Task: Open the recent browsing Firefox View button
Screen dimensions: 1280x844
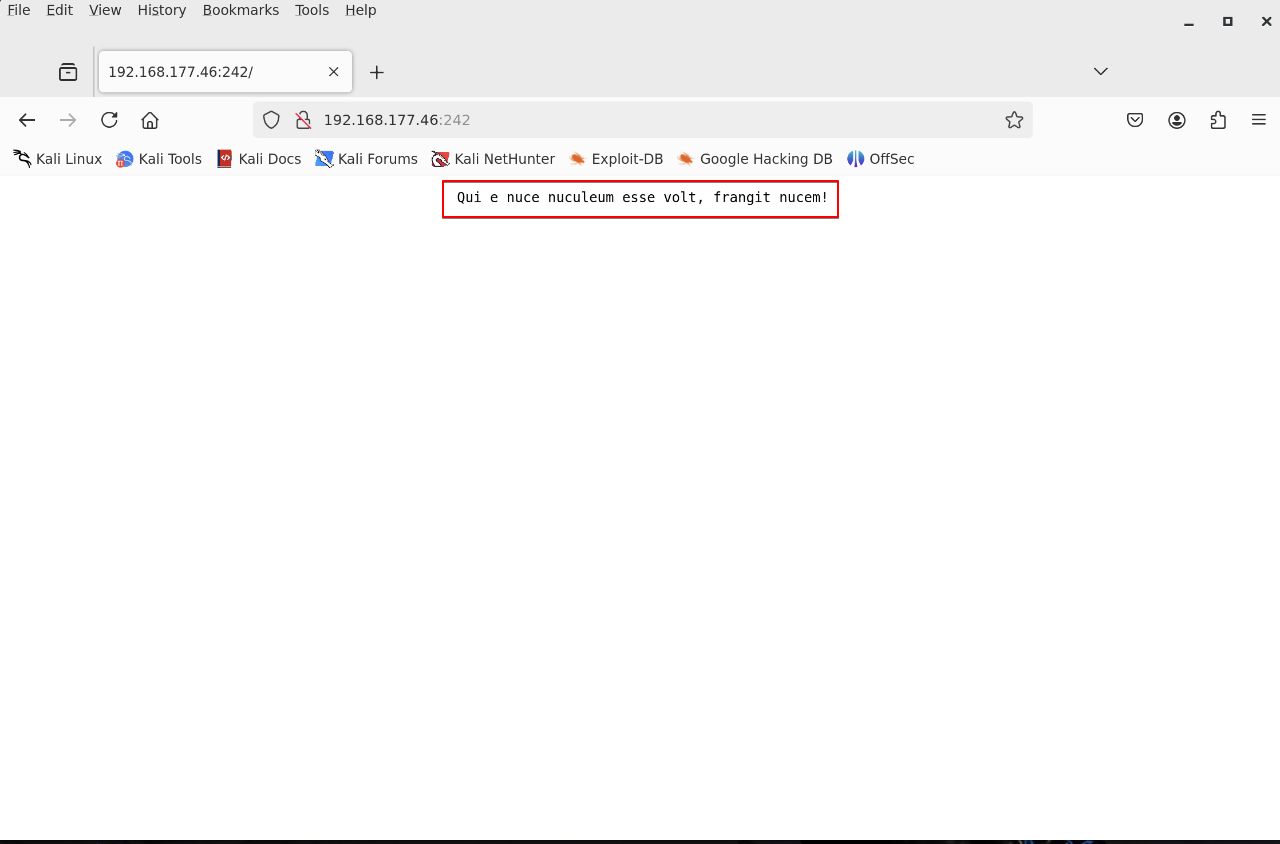Action: click(68, 72)
